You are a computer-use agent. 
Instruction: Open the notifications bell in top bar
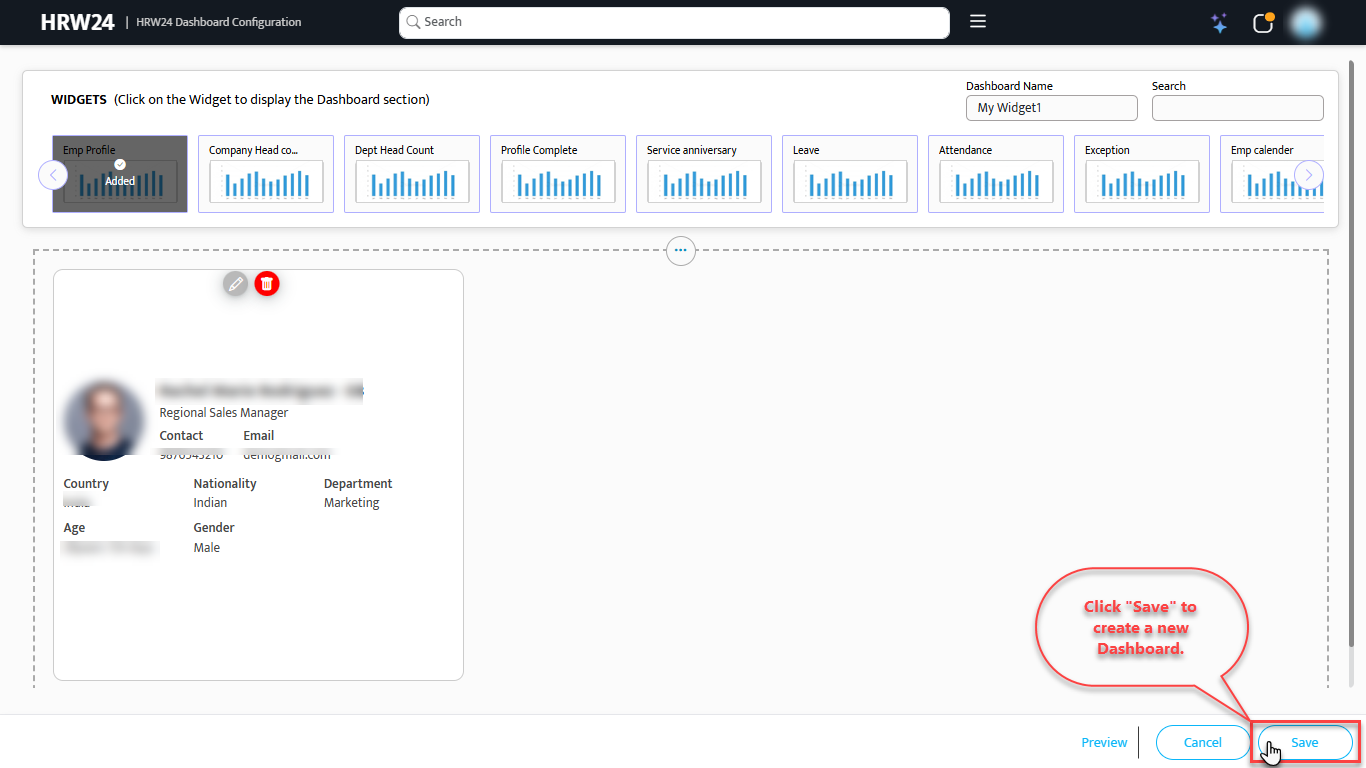click(x=1262, y=22)
